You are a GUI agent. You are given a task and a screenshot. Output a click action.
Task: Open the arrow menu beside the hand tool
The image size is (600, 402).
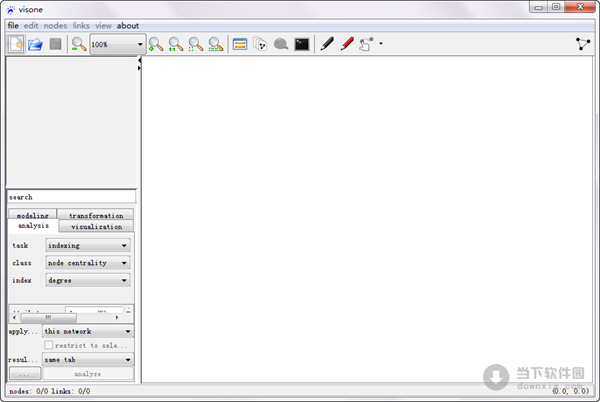pos(381,44)
